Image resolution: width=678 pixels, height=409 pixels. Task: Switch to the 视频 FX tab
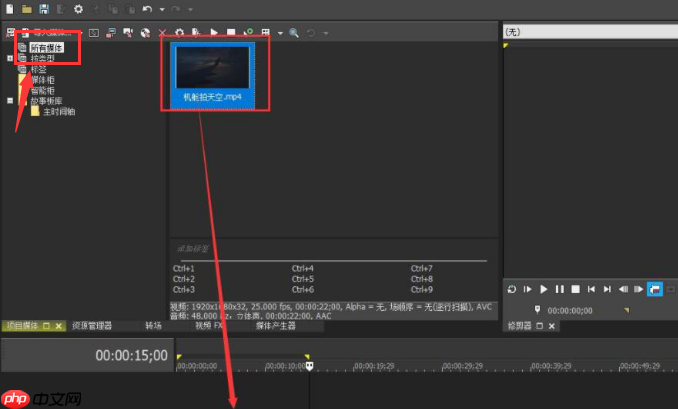click(x=209, y=326)
